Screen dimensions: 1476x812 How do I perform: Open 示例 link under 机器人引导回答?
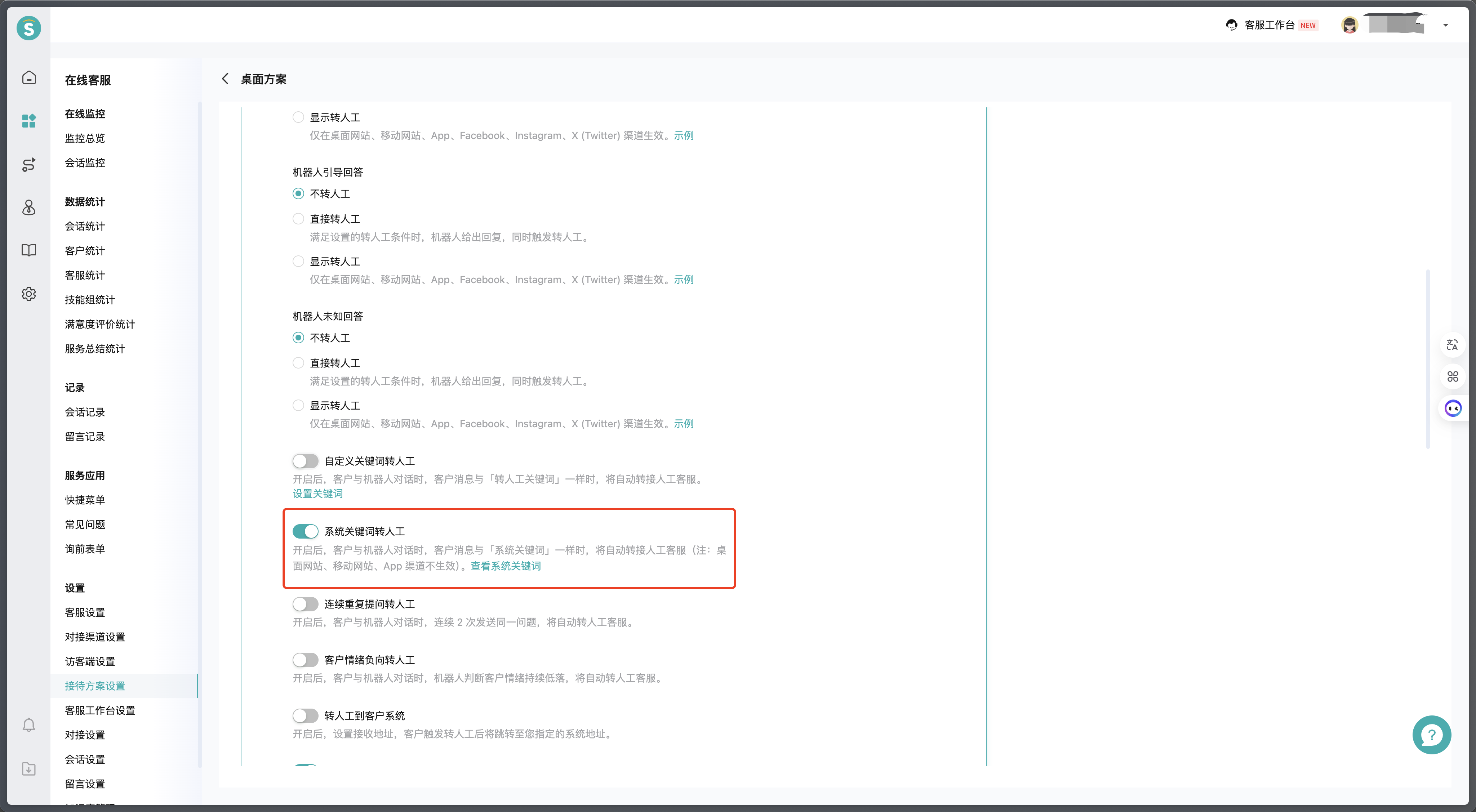(x=684, y=280)
